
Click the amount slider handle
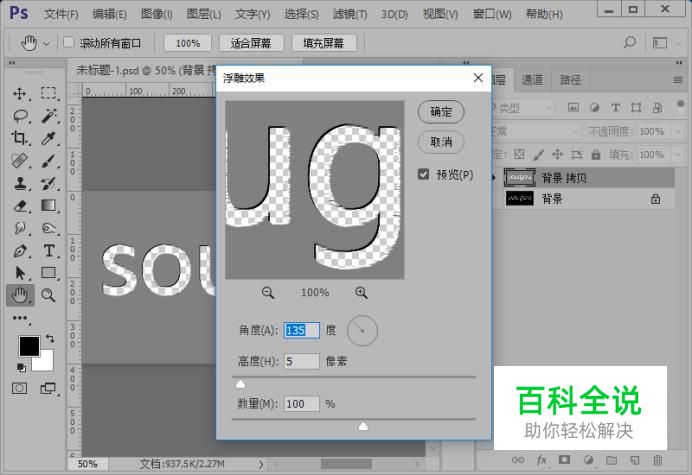363,426
